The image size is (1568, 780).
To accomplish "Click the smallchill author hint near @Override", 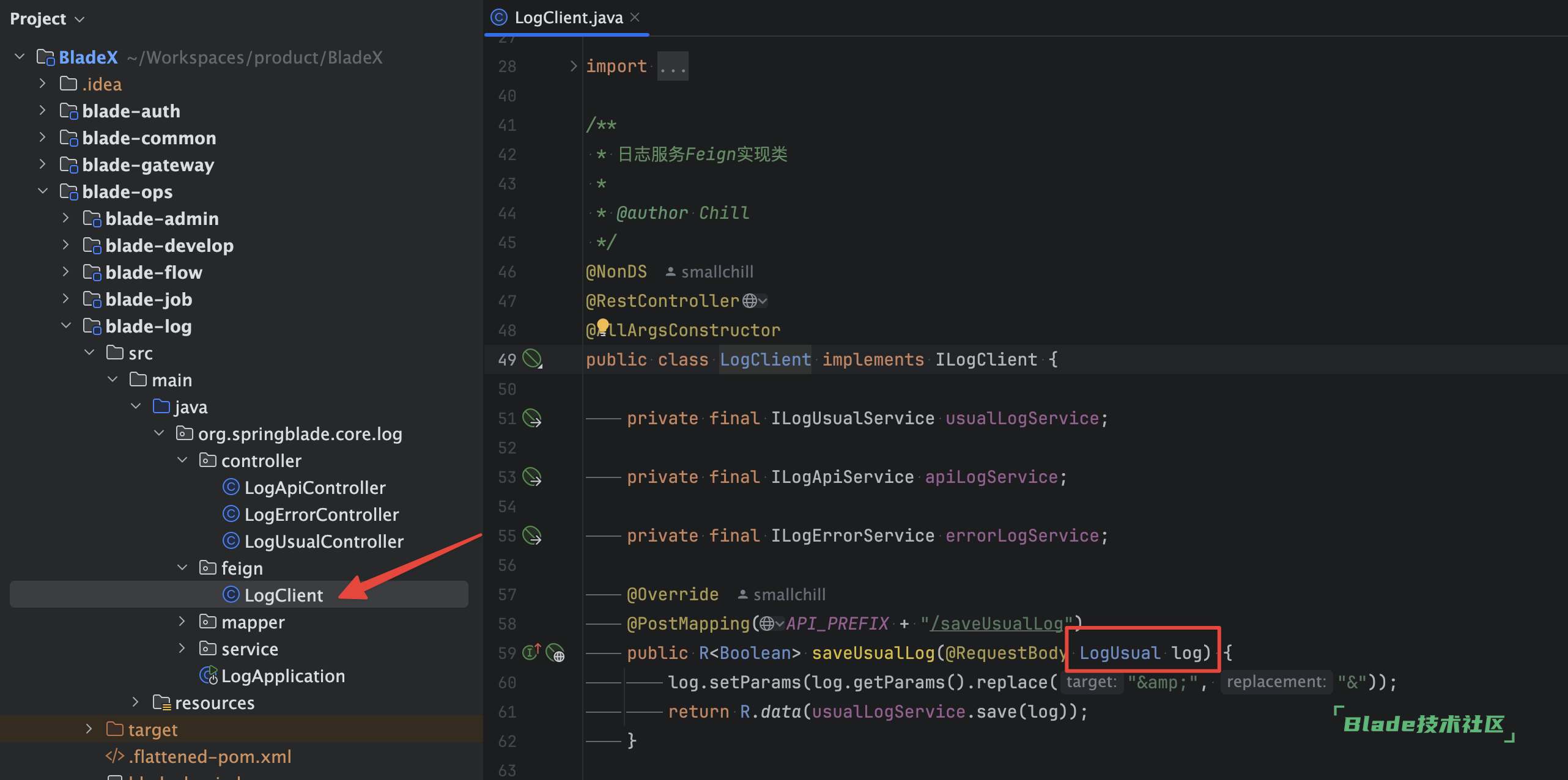I will [782, 595].
